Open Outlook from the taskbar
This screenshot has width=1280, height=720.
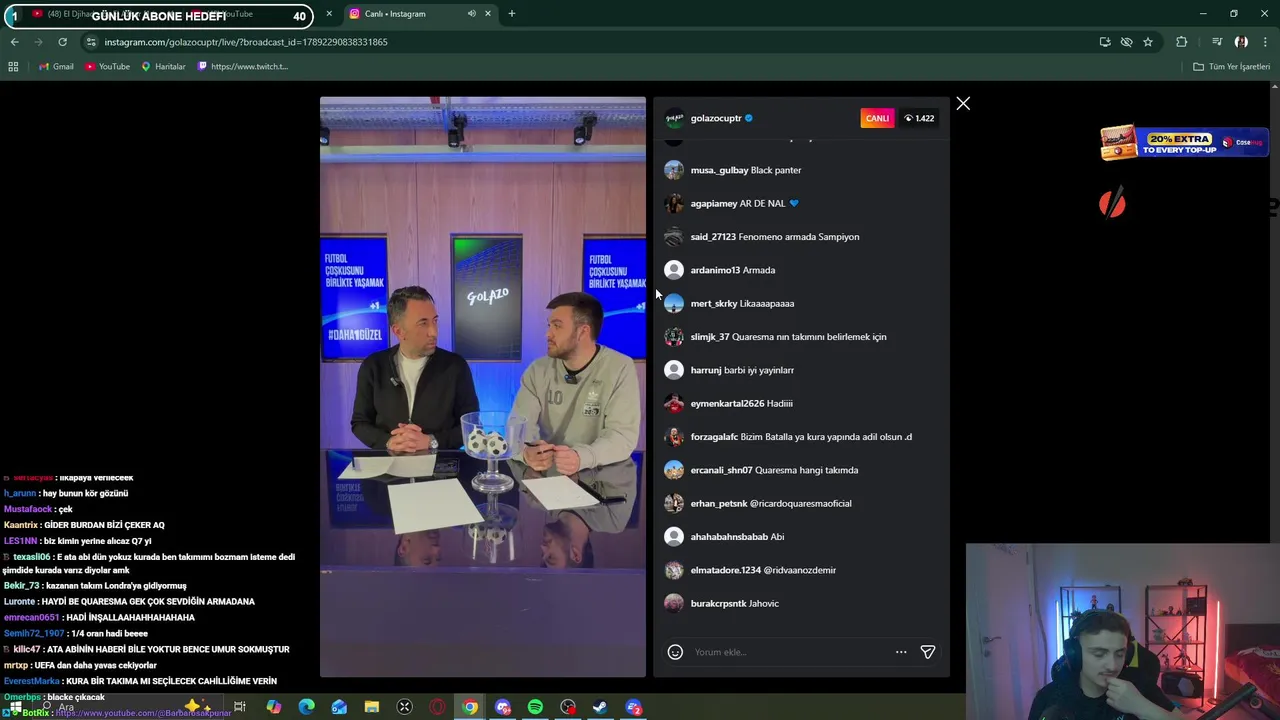pyautogui.click(x=339, y=707)
